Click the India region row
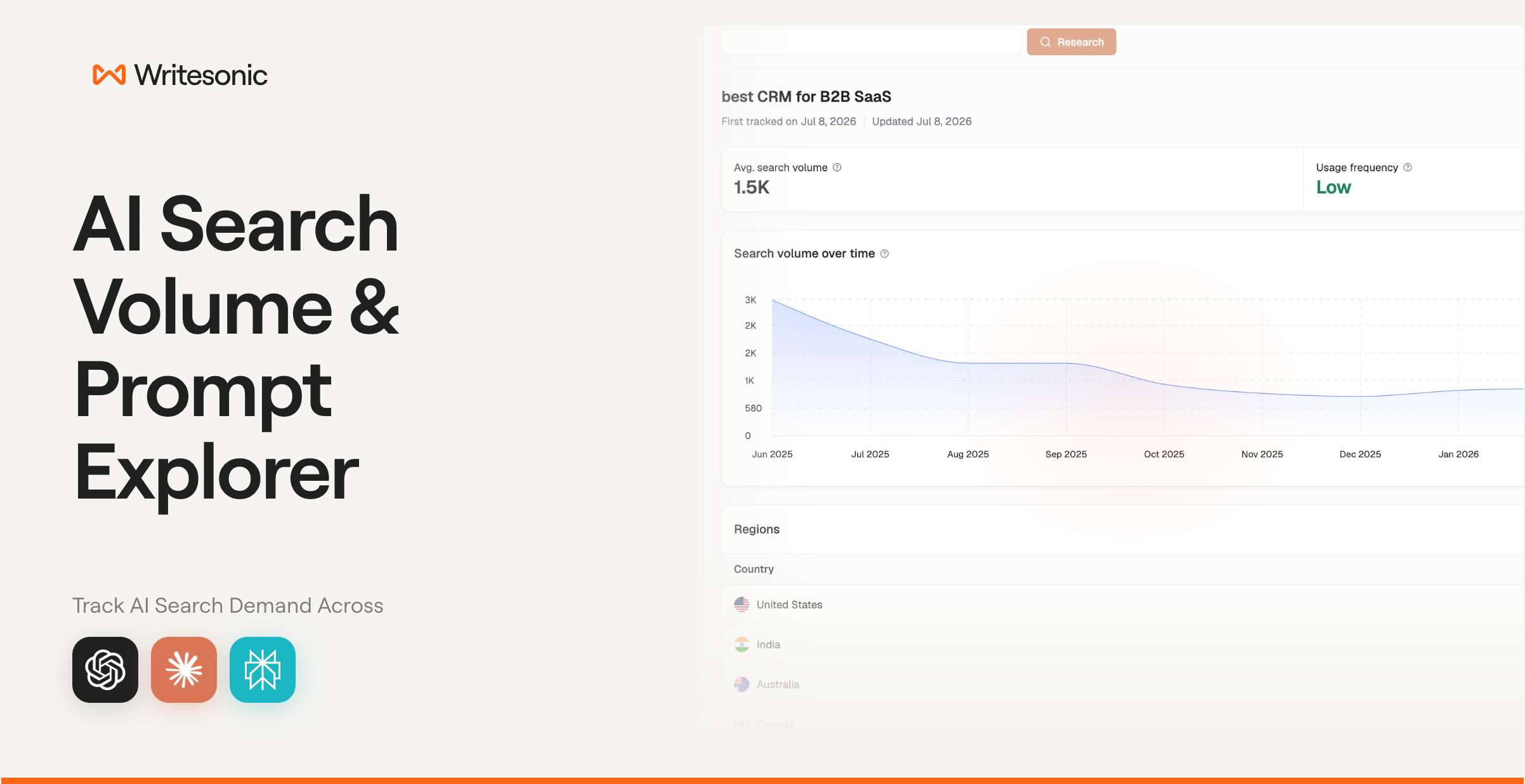 tap(1123, 644)
